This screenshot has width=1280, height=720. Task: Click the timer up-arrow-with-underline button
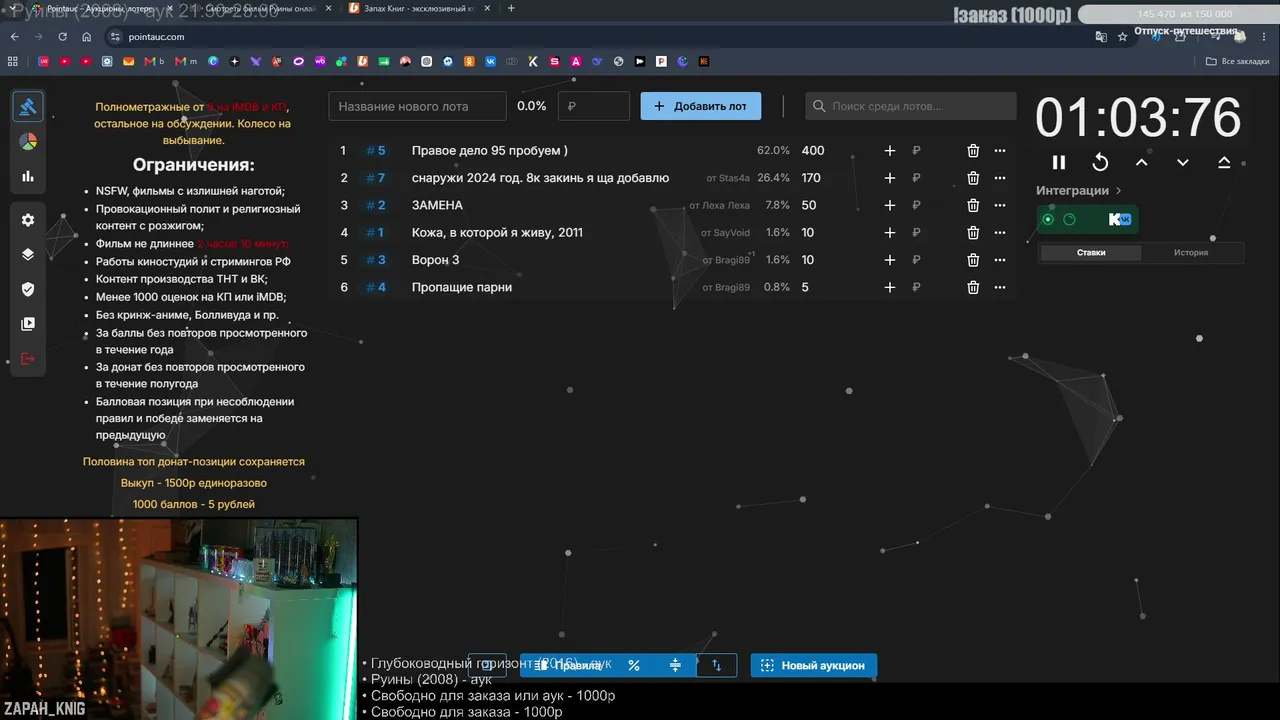[x=1224, y=162]
